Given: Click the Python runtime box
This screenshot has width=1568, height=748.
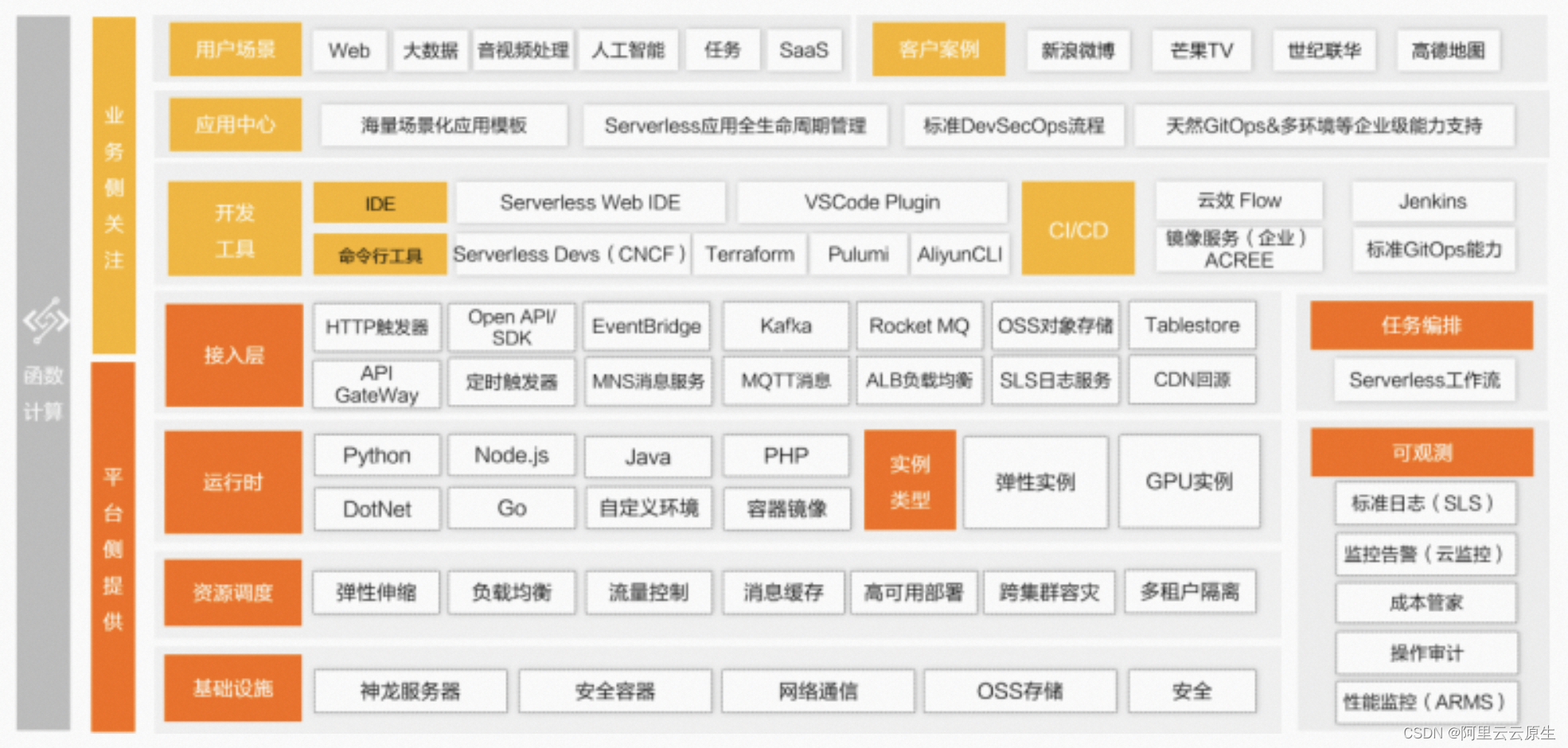Looking at the screenshot, I should pyautogui.click(x=376, y=455).
